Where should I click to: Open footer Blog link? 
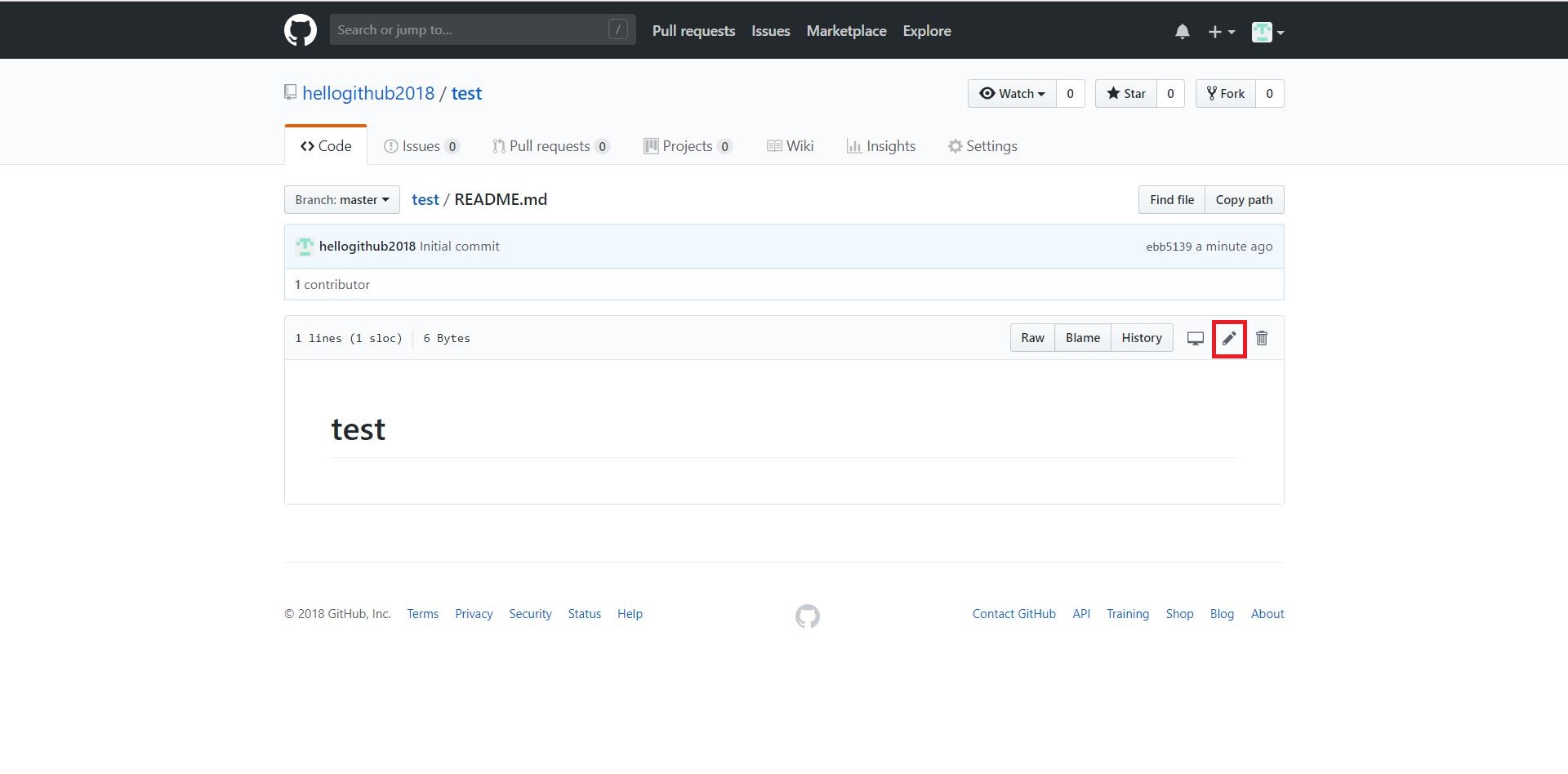point(1222,614)
